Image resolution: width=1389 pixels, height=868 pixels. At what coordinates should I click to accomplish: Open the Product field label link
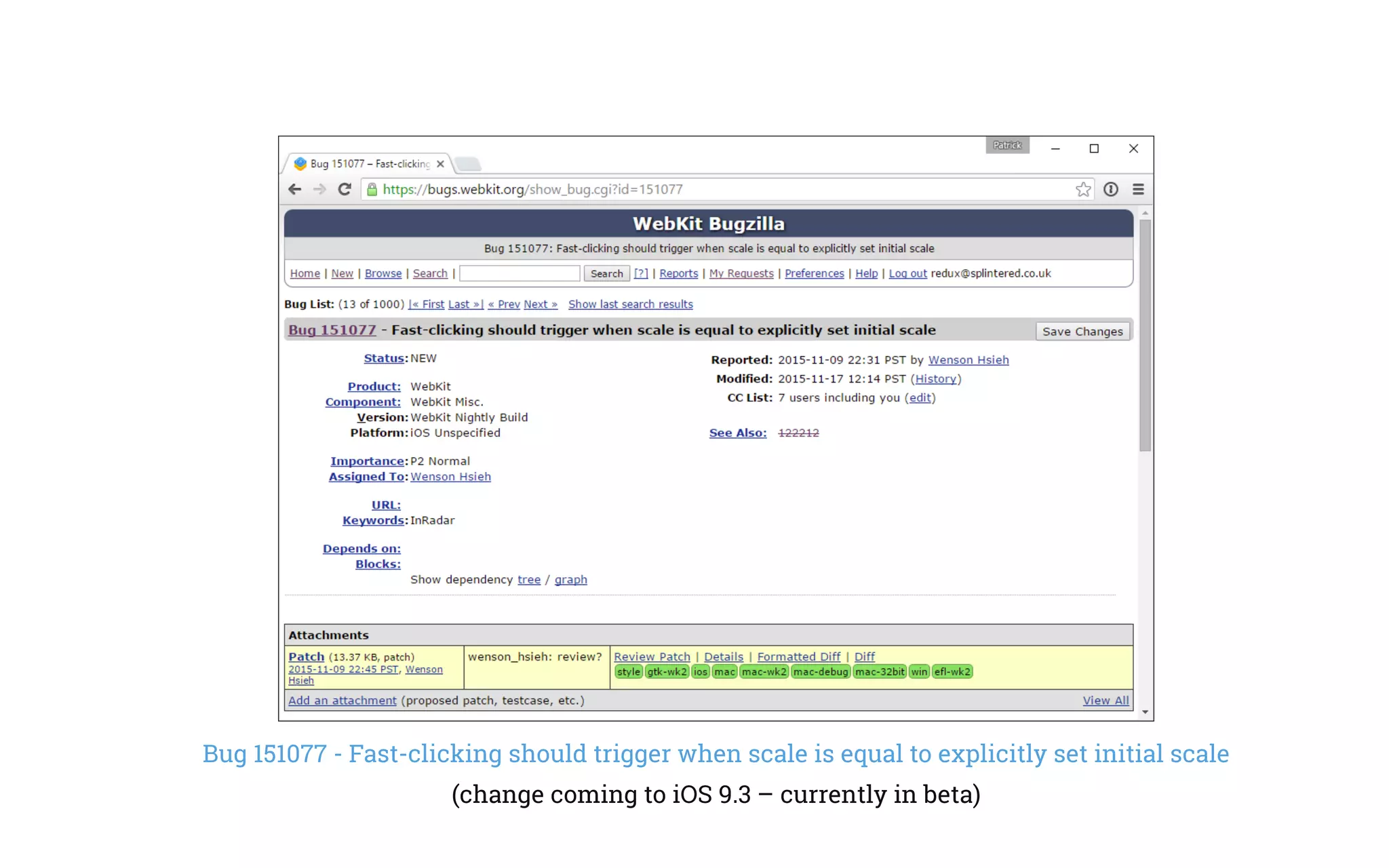[374, 387]
